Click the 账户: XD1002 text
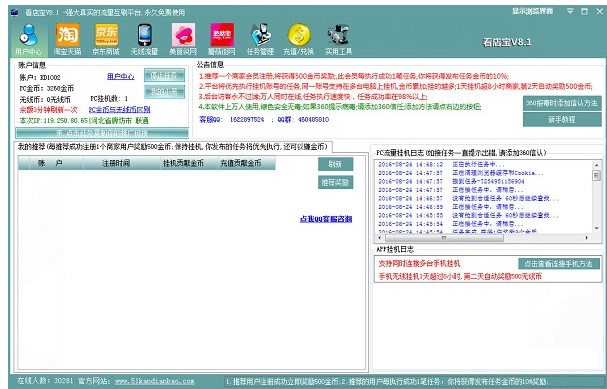This screenshot has width=607, height=389. [40, 77]
